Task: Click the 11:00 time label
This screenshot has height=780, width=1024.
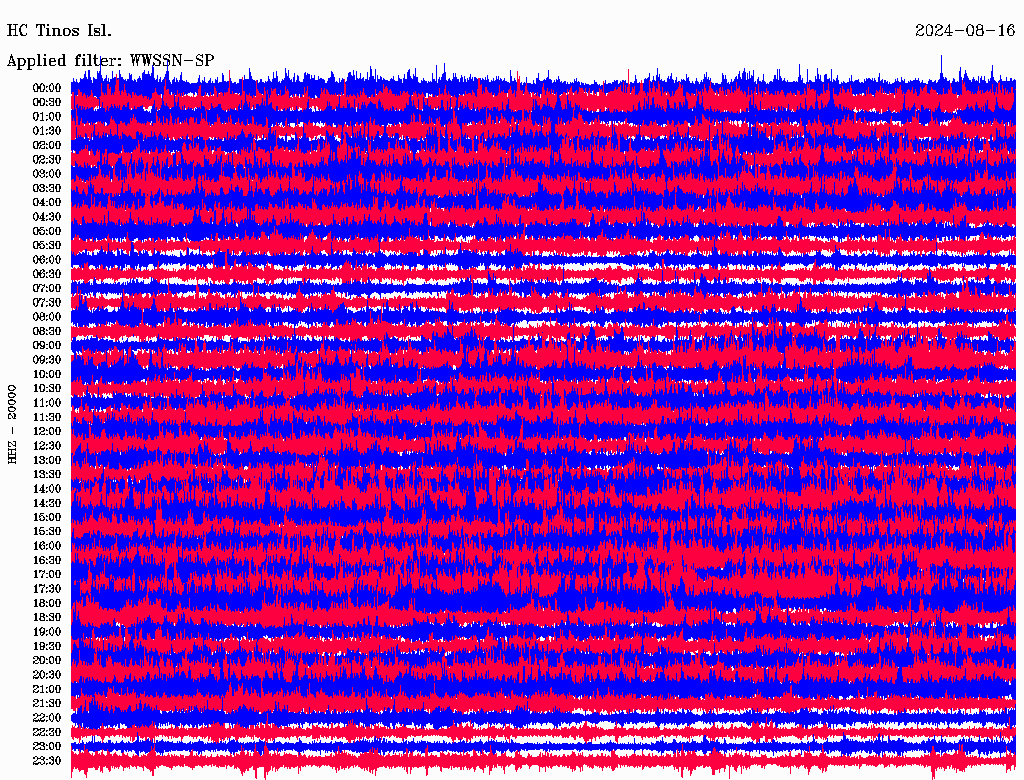Action: (47, 403)
